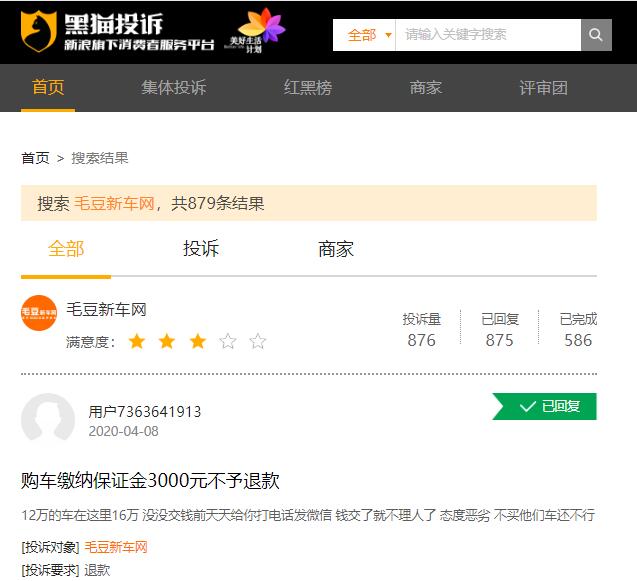Click the magnifier search button
The height and width of the screenshot is (581, 637).
coord(596,35)
